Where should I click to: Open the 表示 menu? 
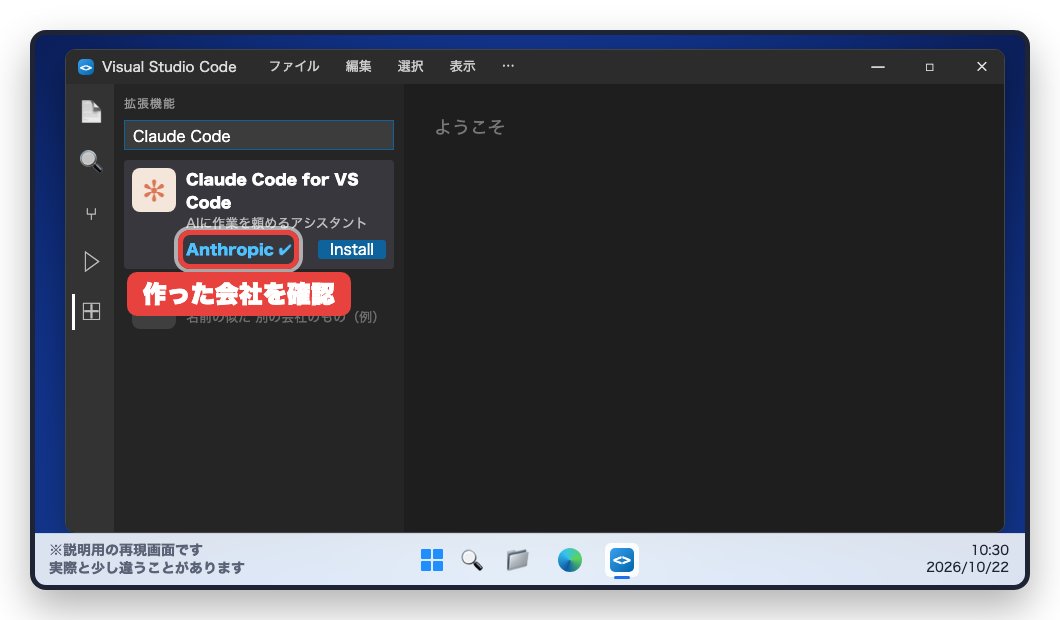pyautogui.click(x=462, y=66)
